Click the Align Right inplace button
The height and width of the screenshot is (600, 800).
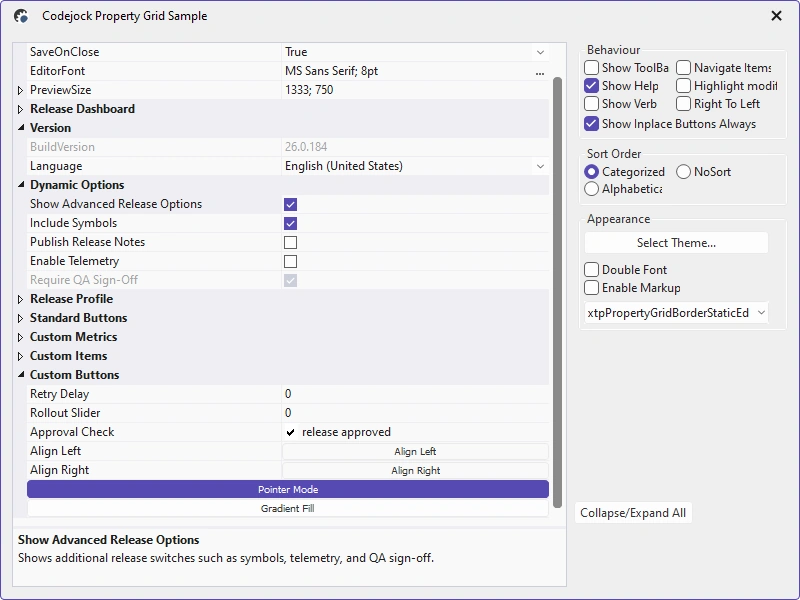click(415, 470)
